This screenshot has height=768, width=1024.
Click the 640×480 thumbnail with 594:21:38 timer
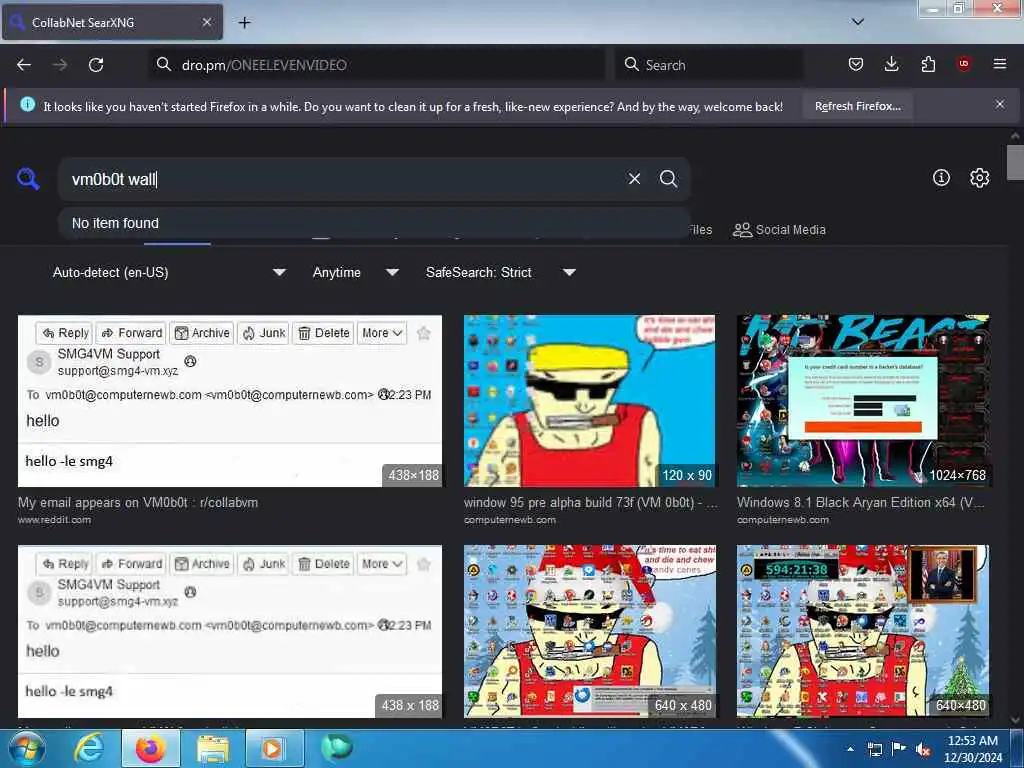pyautogui.click(x=863, y=632)
